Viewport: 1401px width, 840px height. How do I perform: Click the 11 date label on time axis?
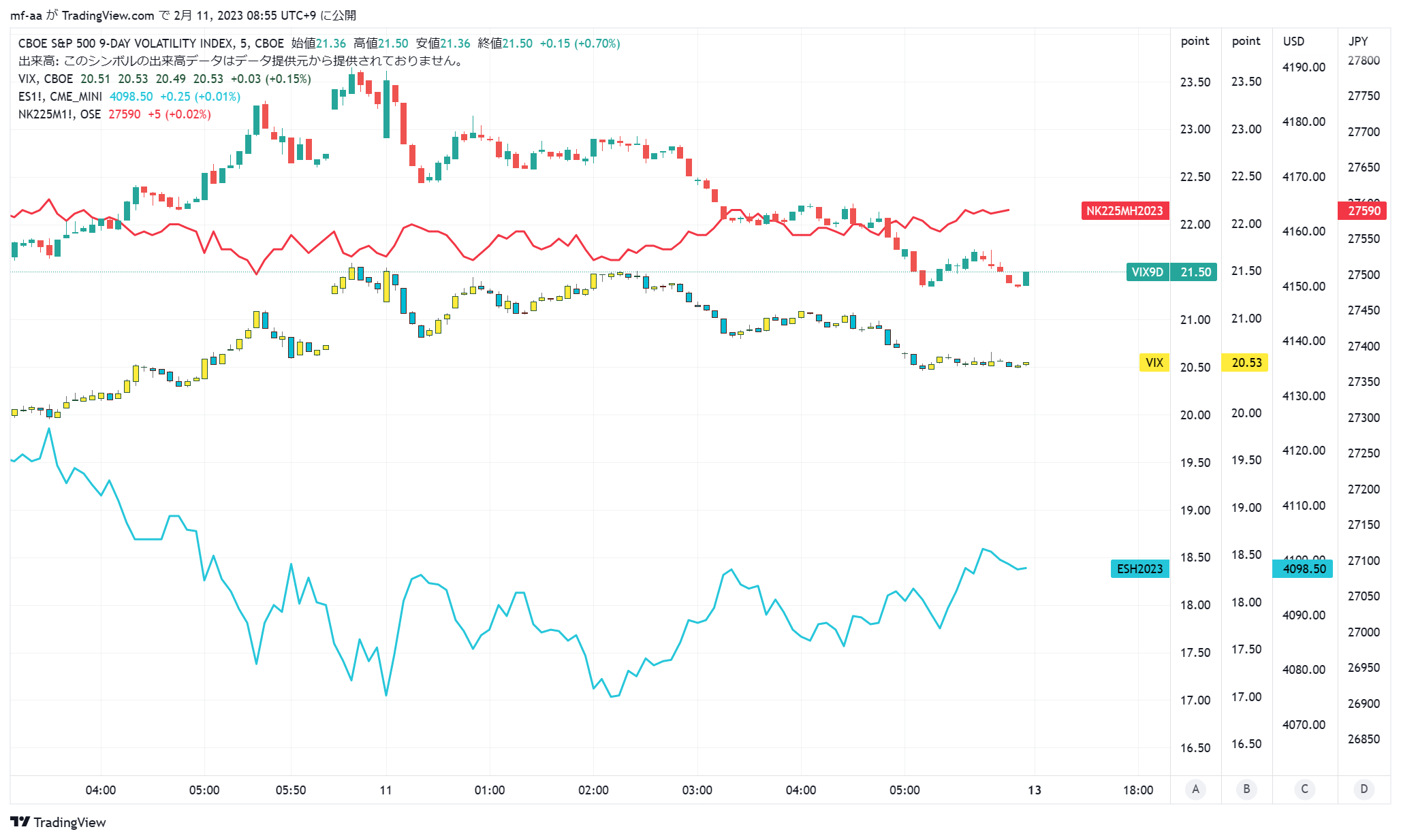click(386, 790)
